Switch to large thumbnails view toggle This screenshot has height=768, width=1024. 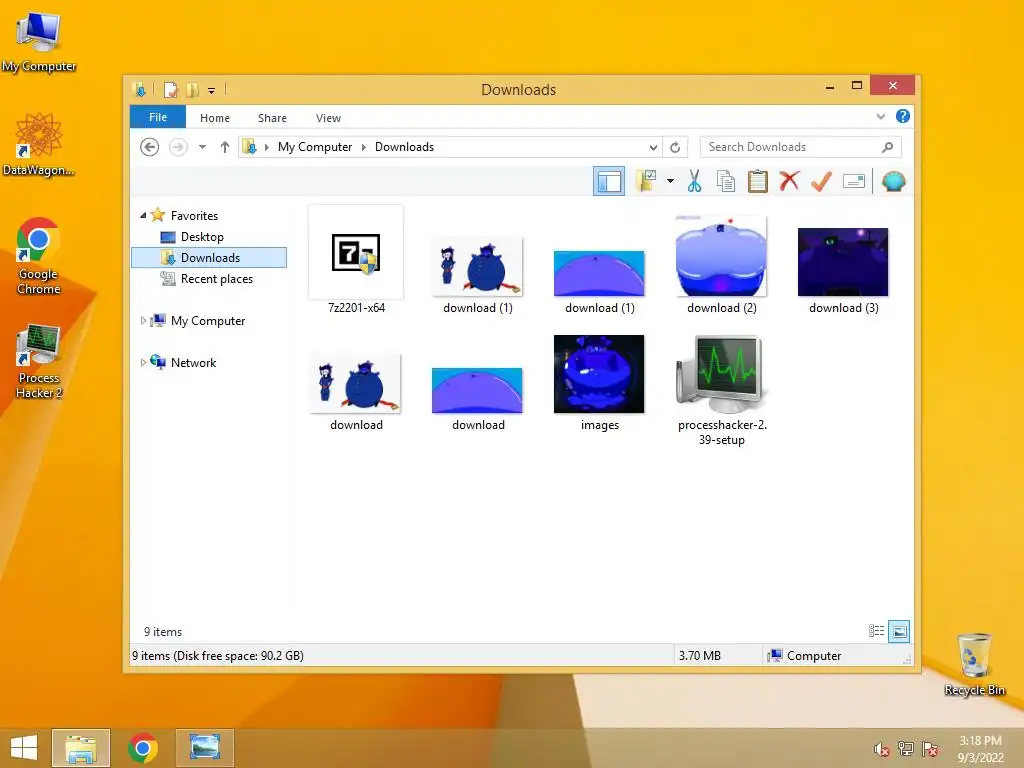click(899, 631)
